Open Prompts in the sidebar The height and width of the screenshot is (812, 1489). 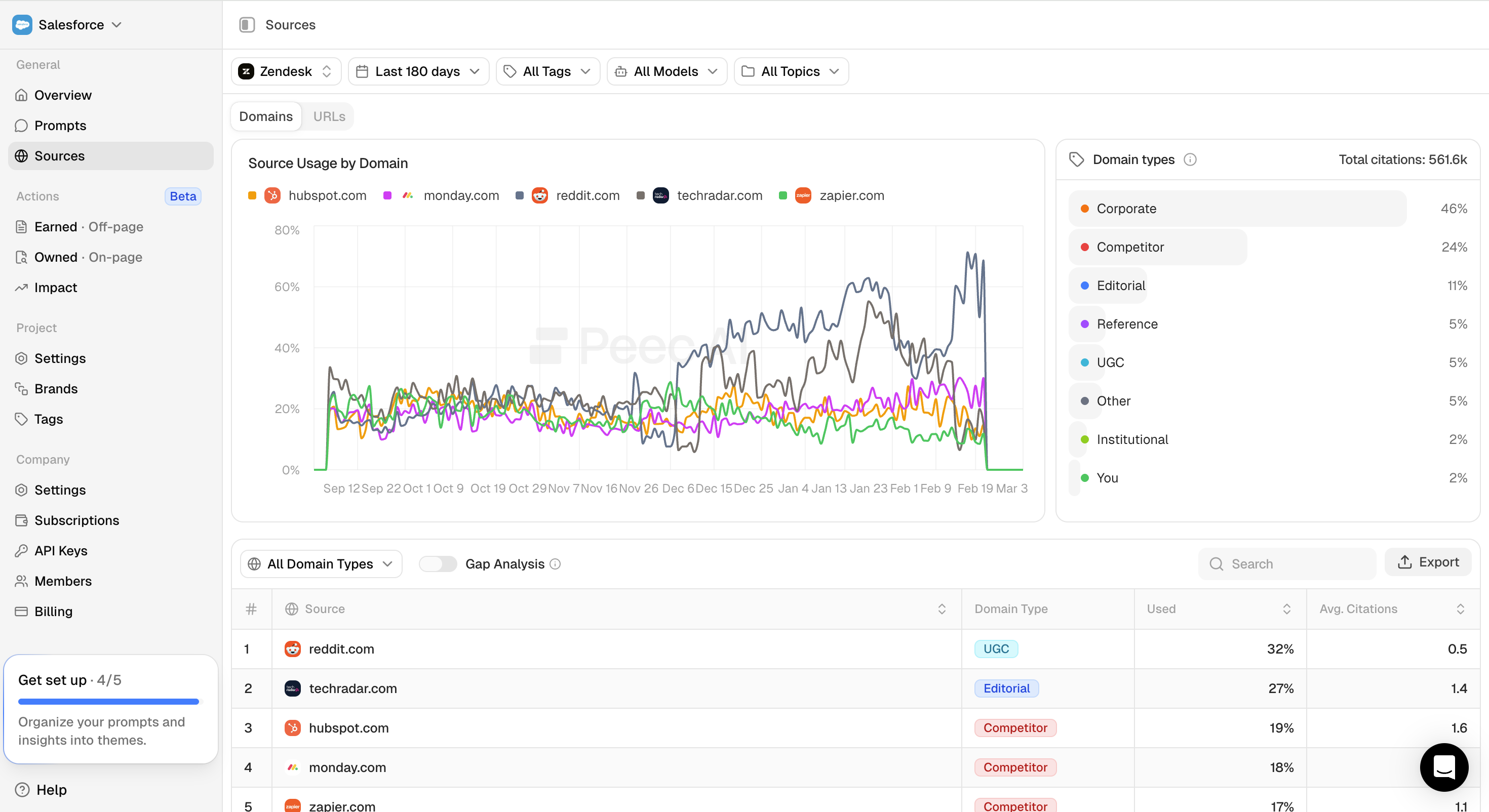pos(60,126)
